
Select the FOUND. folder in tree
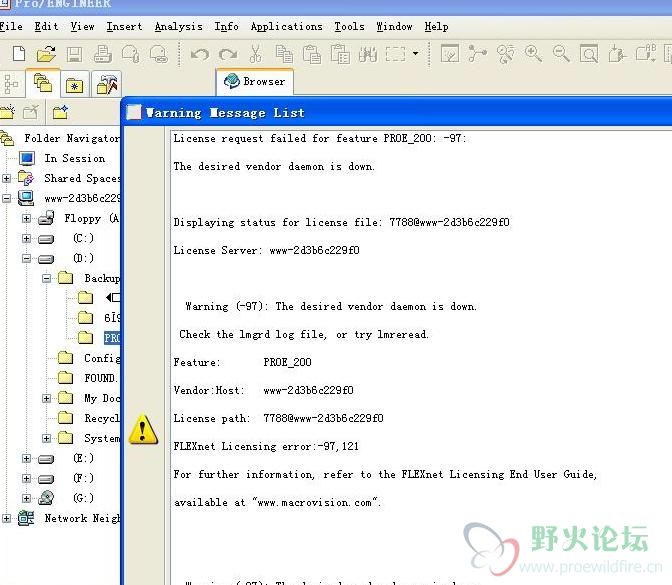[101, 378]
